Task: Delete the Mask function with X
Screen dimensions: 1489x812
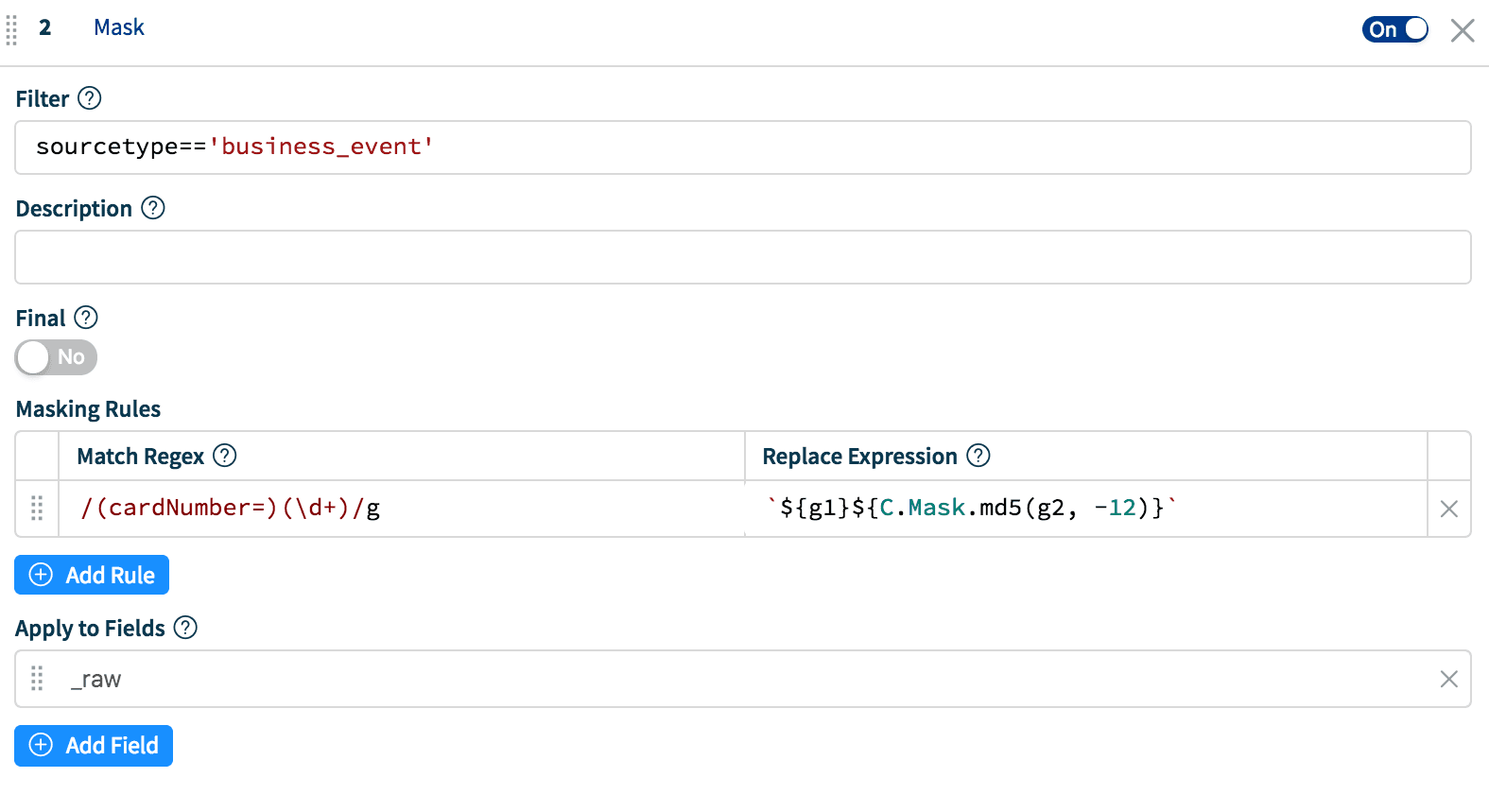Action: tap(1463, 30)
